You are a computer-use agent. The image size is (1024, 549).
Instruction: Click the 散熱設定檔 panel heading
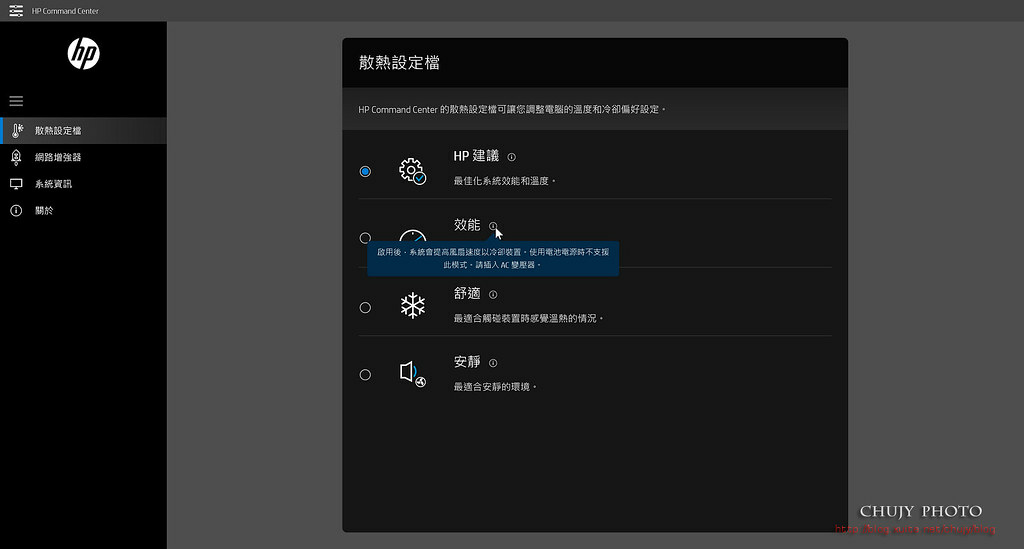click(x=399, y=63)
